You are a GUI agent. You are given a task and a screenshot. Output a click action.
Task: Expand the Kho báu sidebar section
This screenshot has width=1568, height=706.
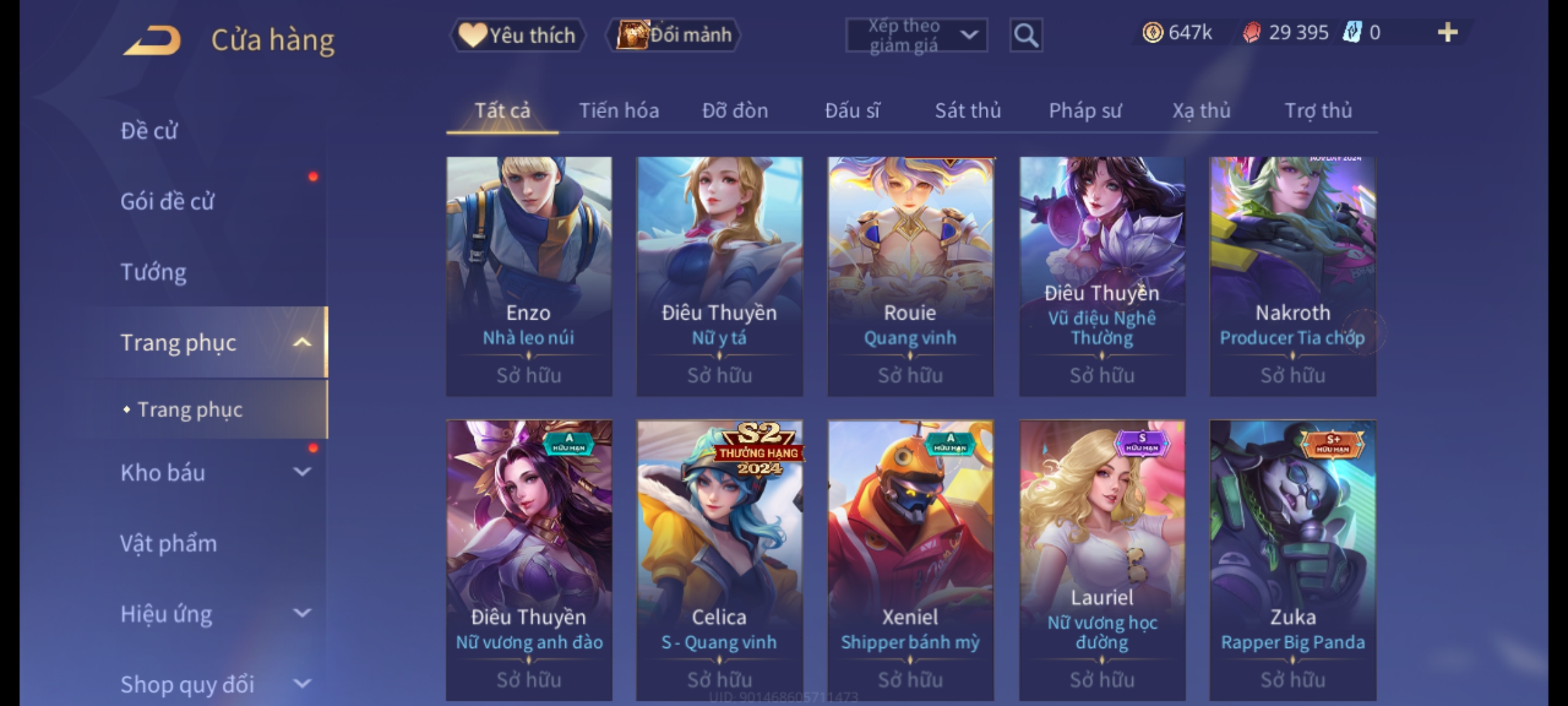pyautogui.click(x=302, y=472)
